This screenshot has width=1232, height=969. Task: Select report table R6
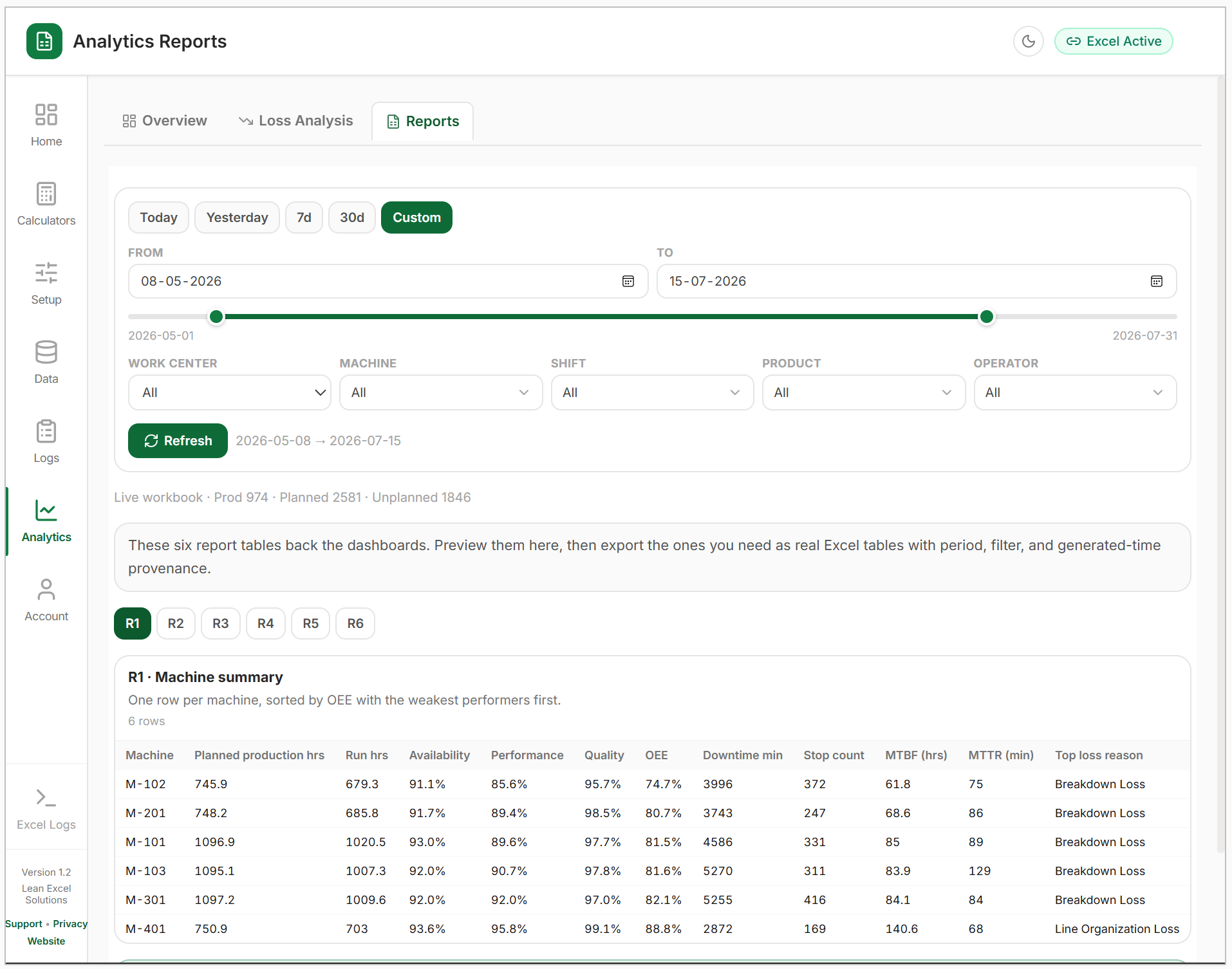pos(355,623)
